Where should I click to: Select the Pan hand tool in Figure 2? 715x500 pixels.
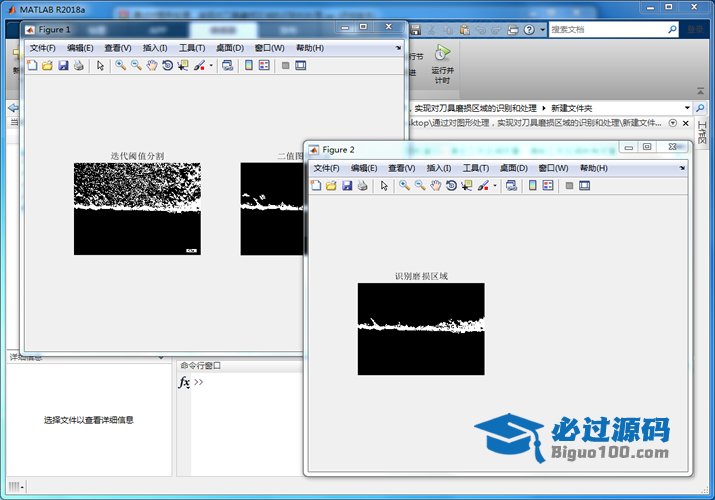coord(435,186)
